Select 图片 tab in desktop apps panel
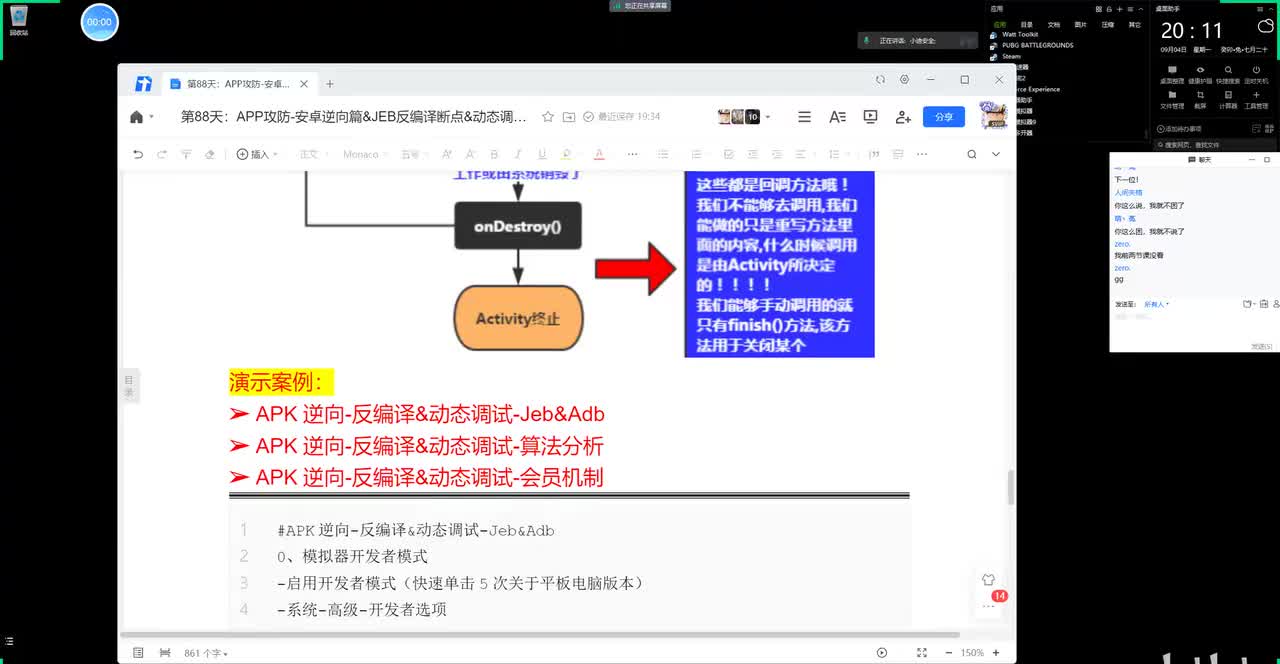The image size is (1280, 664). 1080,24
